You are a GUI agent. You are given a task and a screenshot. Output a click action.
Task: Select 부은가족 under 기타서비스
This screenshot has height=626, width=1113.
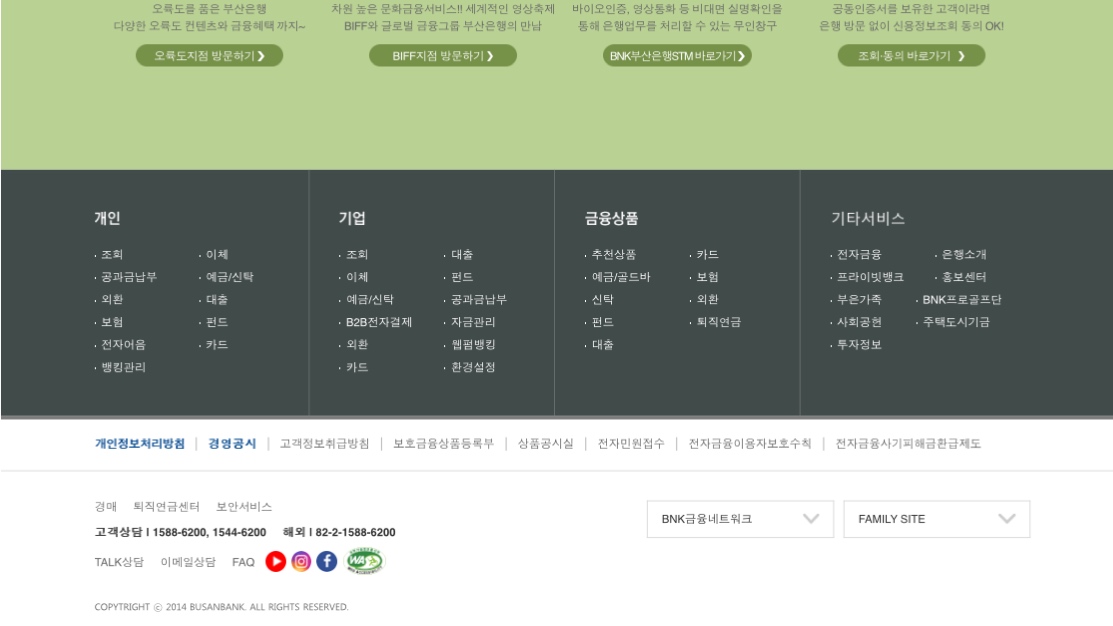[859, 300]
